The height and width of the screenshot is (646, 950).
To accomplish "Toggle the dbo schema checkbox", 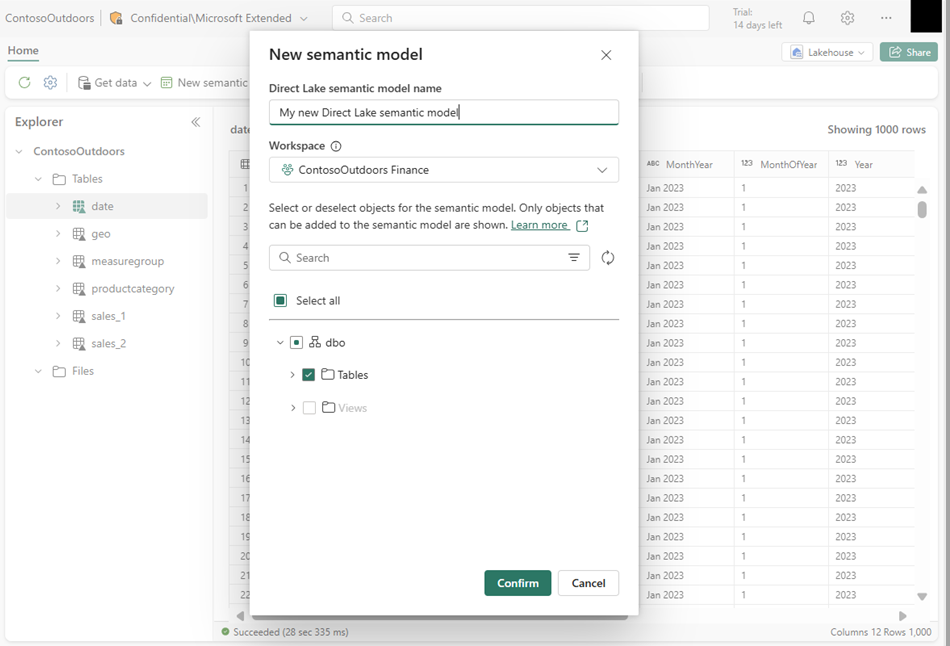I will click(296, 343).
